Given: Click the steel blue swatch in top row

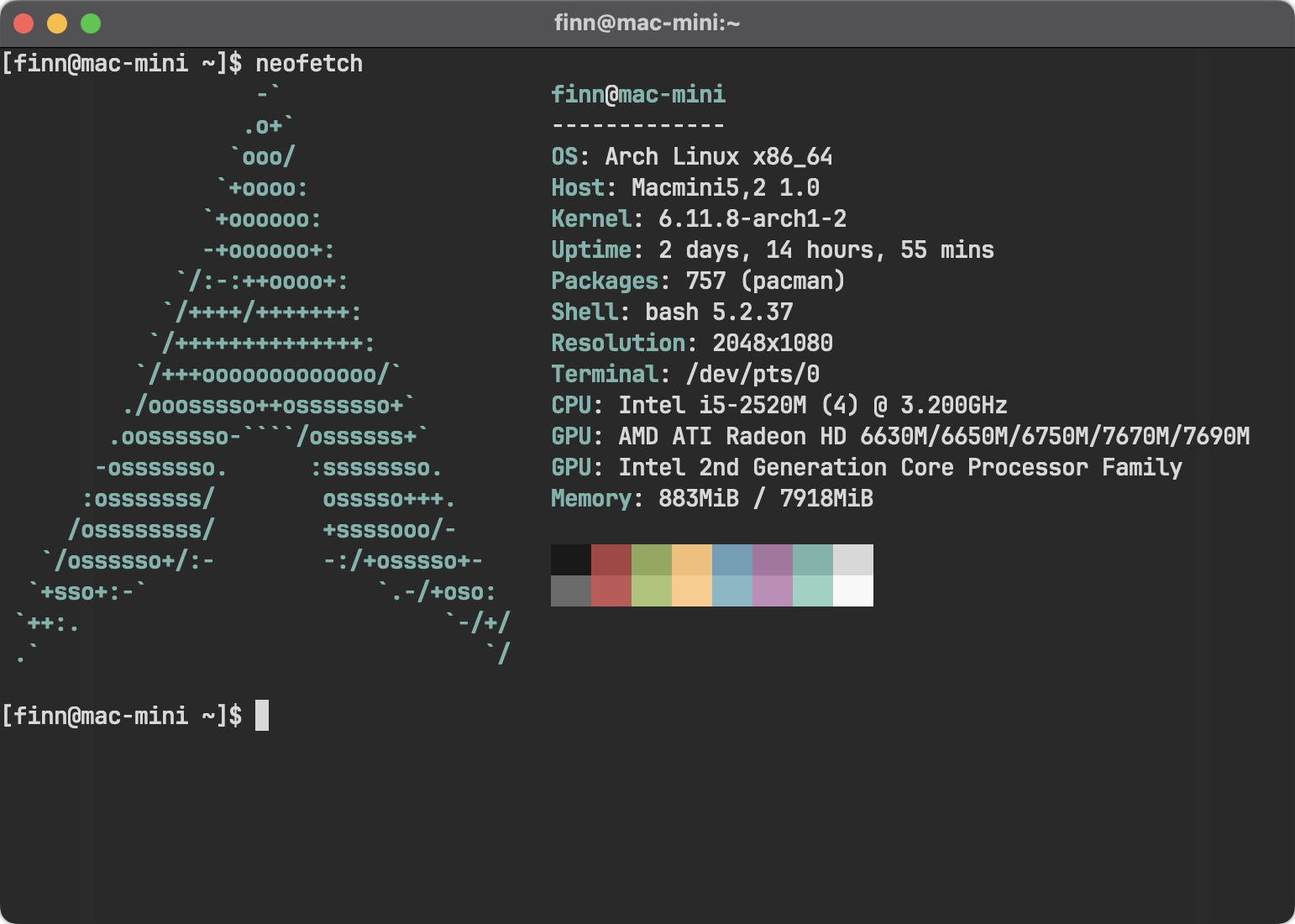Looking at the screenshot, I should point(732,559).
